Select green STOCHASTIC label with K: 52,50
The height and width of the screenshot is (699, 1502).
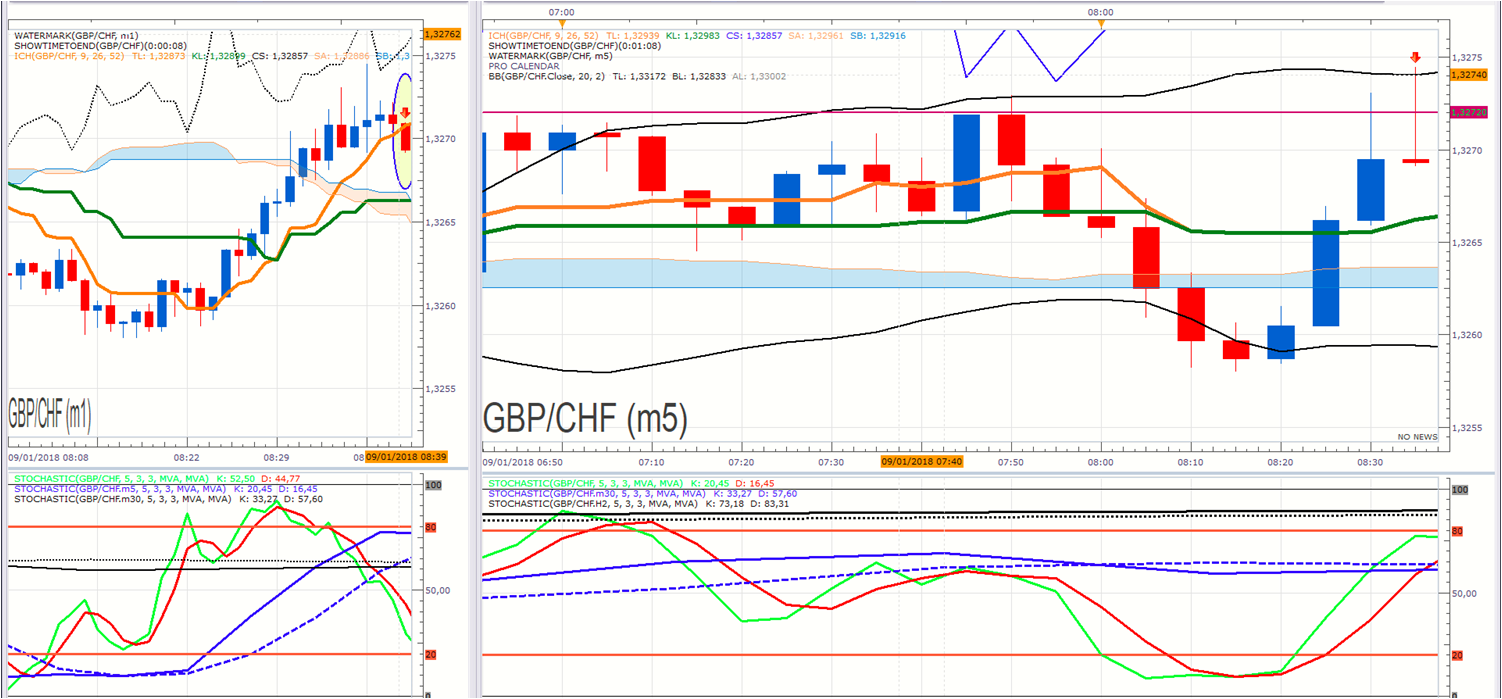pyautogui.click(x=157, y=479)
